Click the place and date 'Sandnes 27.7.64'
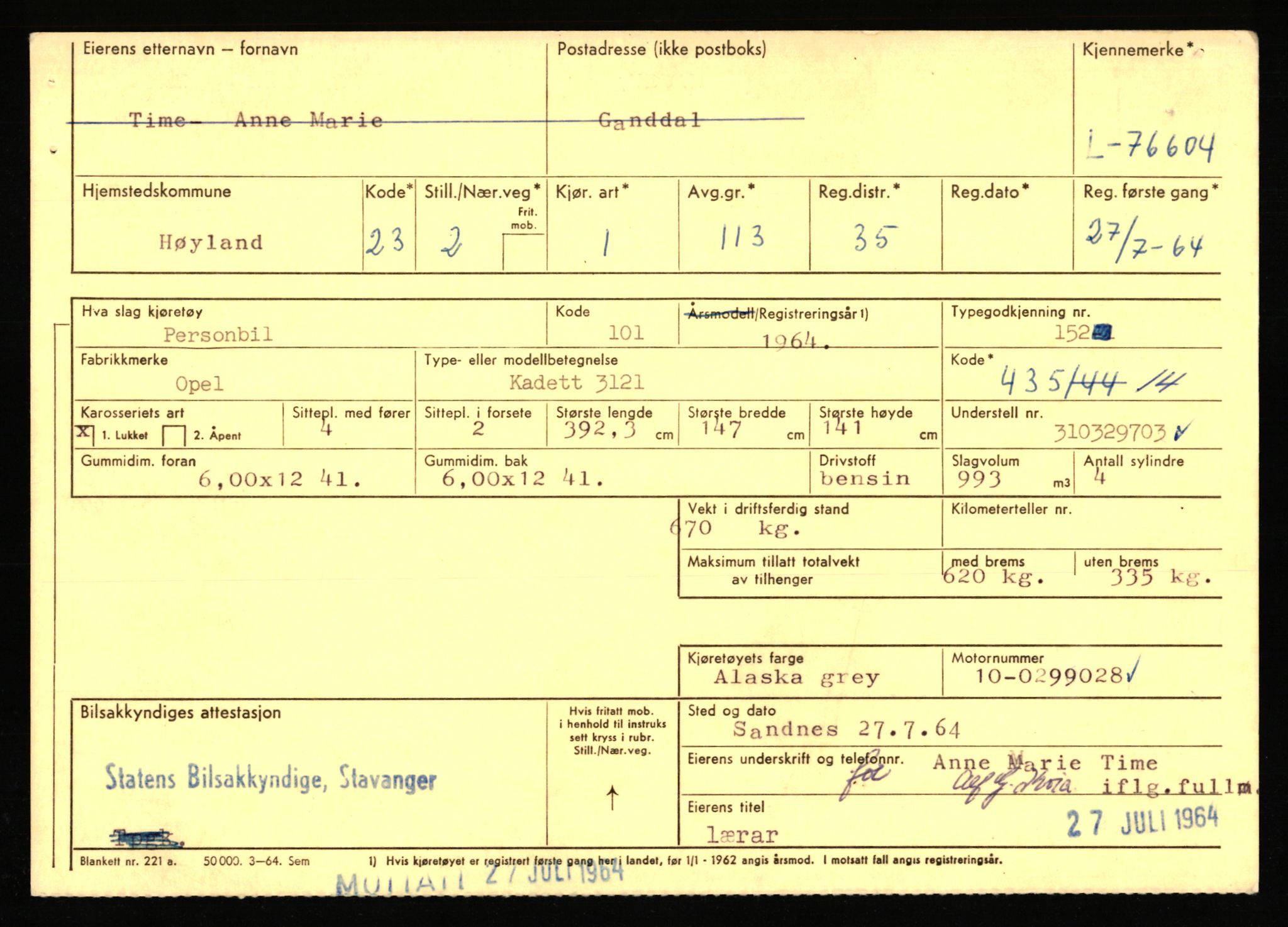This screenshot has height=927, width=1288. [x=847, y=730]
